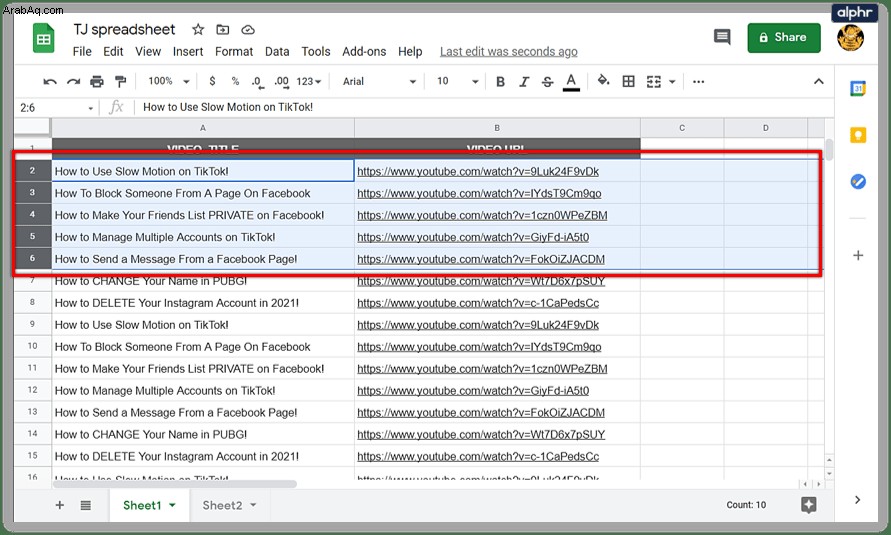
Task: Toggle bold formatting
Action: click(500, 82)
